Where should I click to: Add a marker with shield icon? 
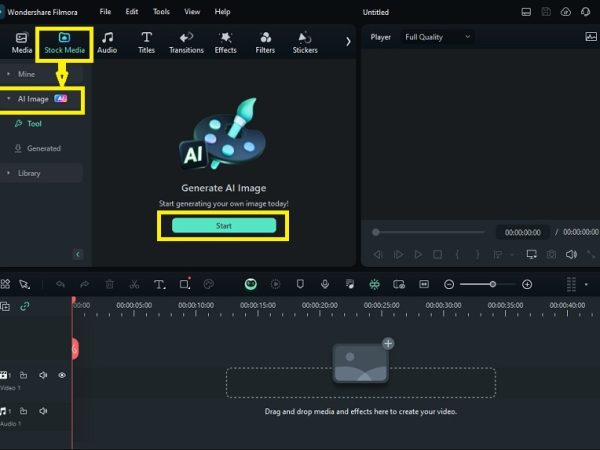(x=300, y=284)
